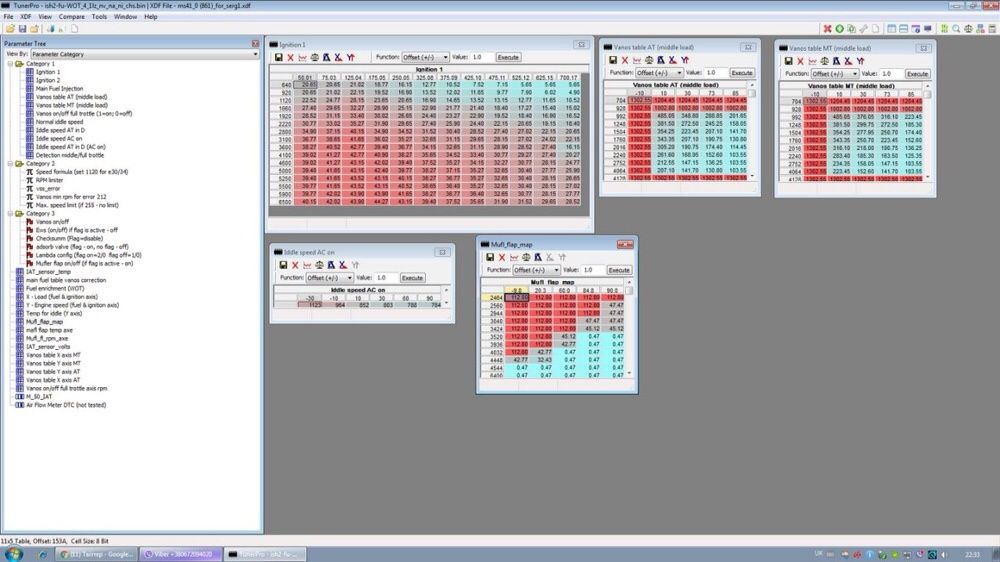Click the green sliders icon in main toolbar
1000x562 pixels.
[944, 29]
